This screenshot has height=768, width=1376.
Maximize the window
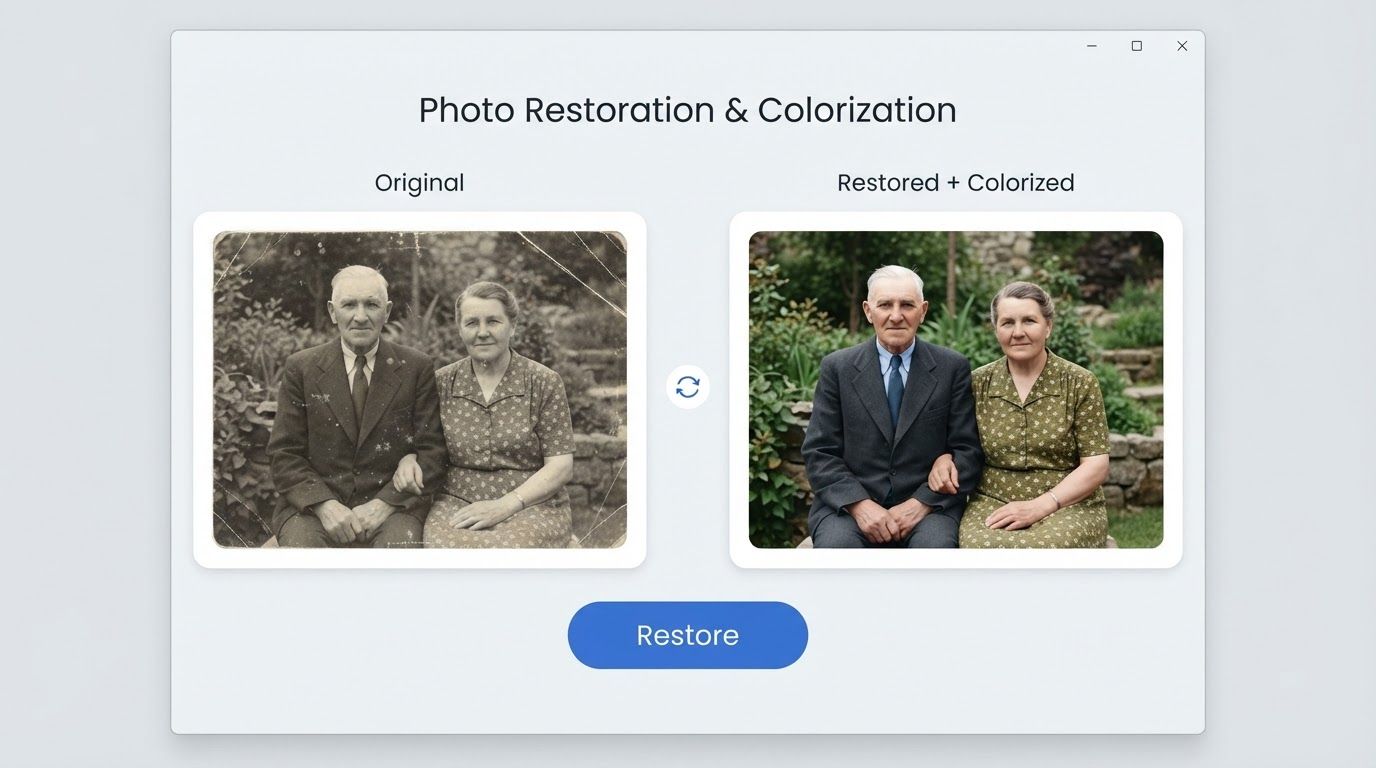1137,46
